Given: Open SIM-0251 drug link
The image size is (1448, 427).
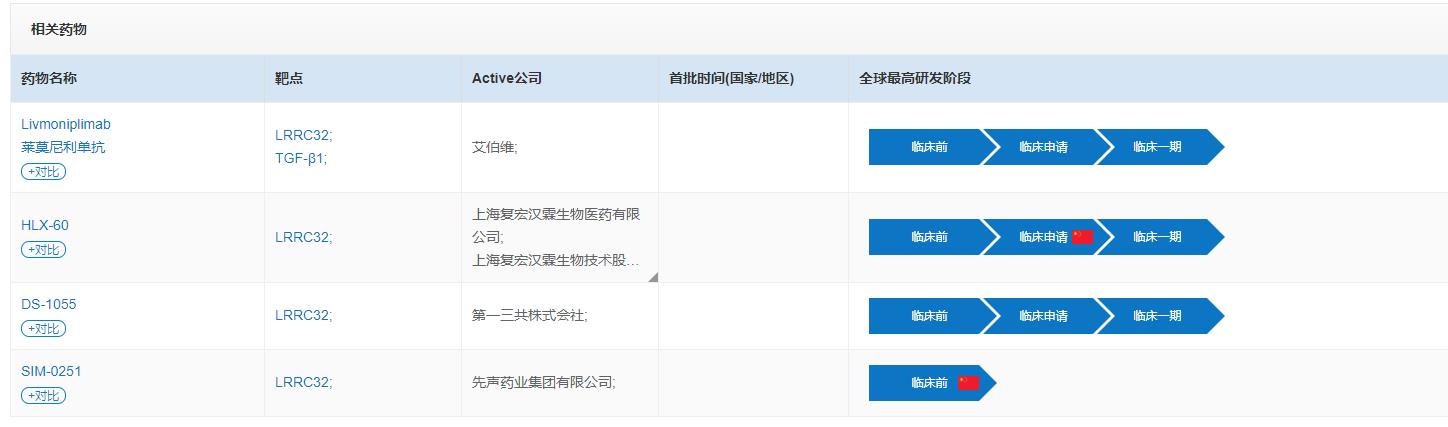Looking at the screenshot, I should coord(51,371).
